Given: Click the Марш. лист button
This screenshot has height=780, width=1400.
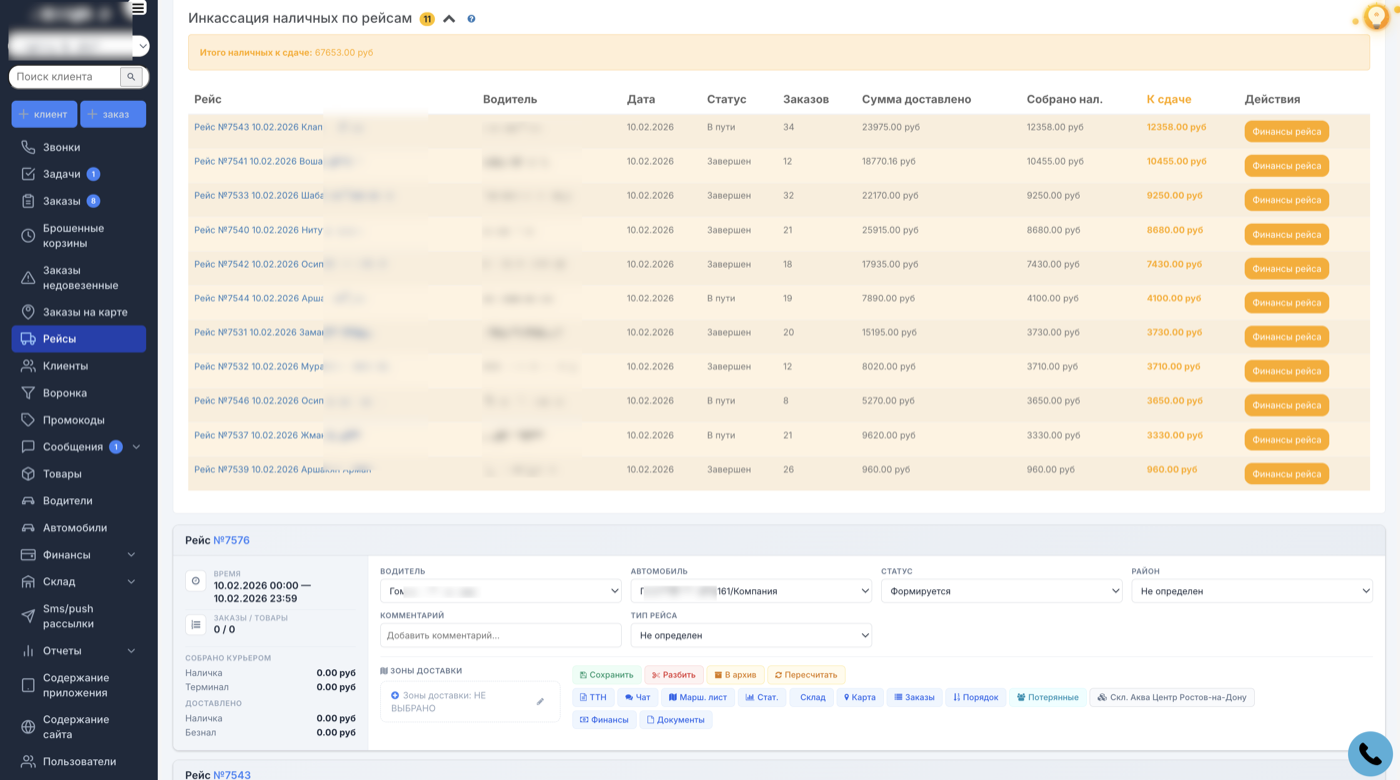Looking at the screenshot, I should click(698, 697).
